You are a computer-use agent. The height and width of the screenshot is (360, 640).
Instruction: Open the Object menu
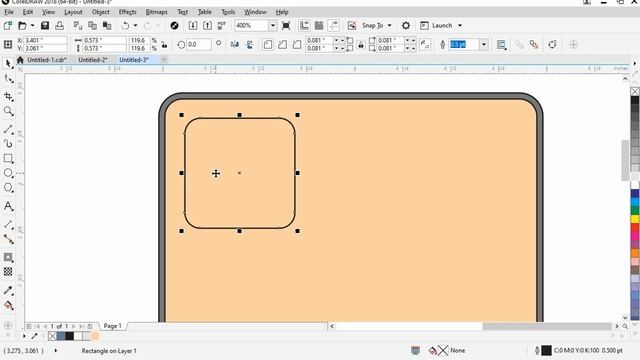100,12
